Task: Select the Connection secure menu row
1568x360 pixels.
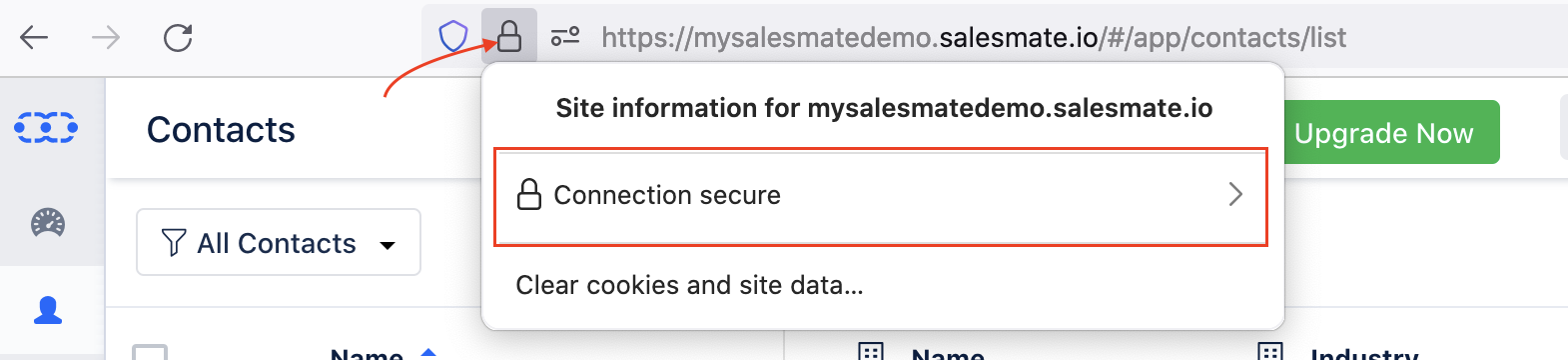Action: coord(881,195)
